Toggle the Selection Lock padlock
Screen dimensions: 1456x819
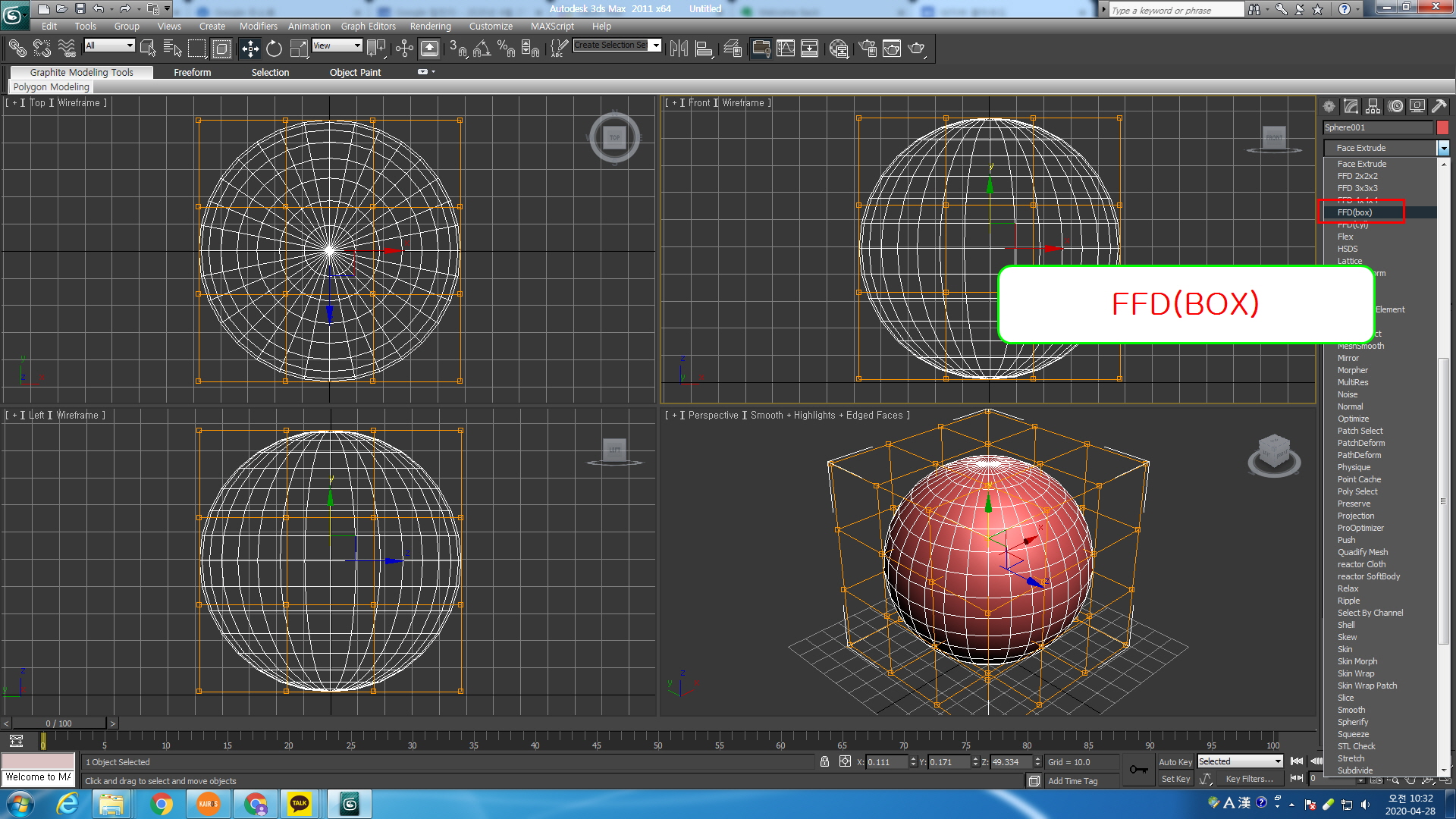(824, 761)
